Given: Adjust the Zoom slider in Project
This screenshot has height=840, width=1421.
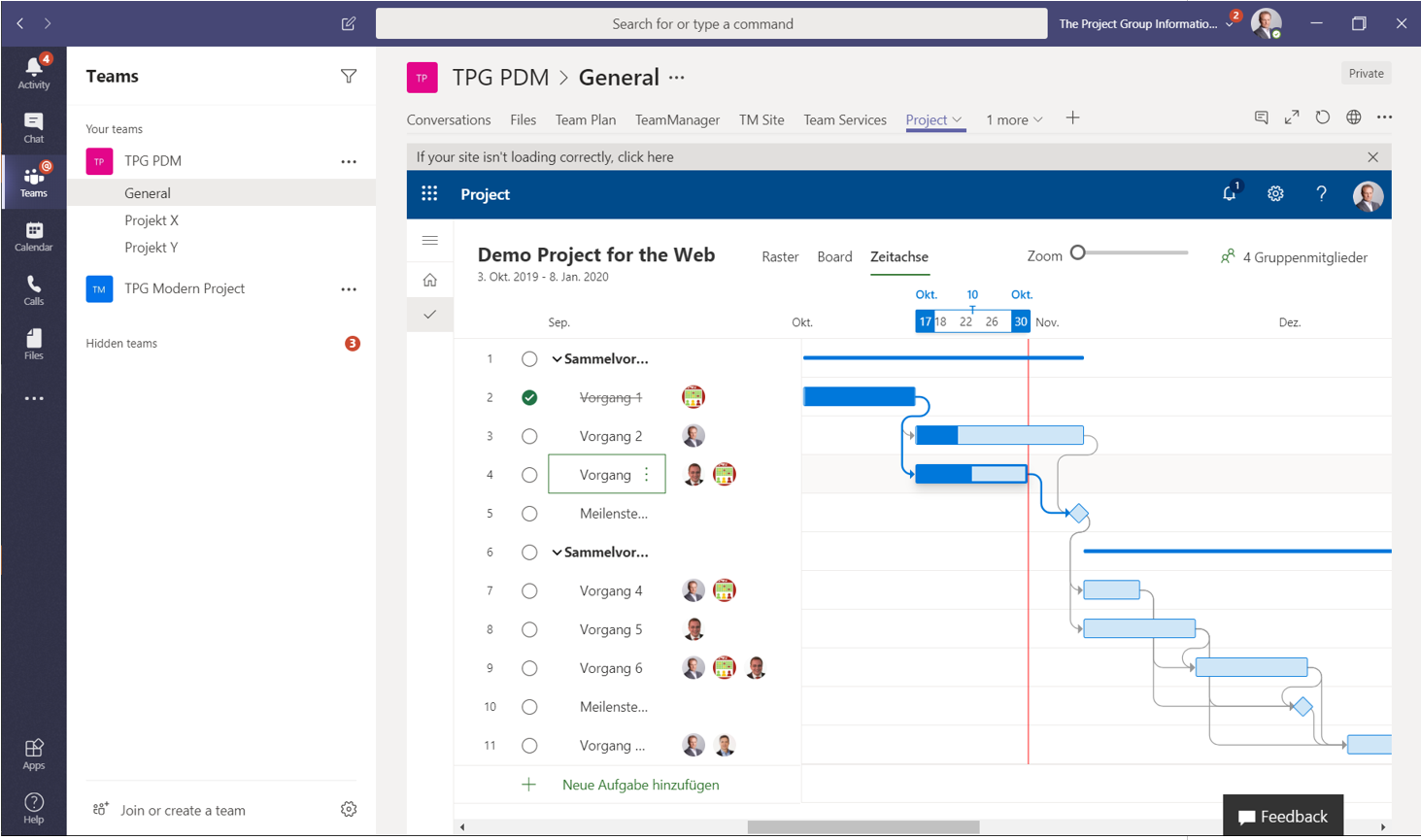Looking at the screenshot, I should coord(1077,252).
